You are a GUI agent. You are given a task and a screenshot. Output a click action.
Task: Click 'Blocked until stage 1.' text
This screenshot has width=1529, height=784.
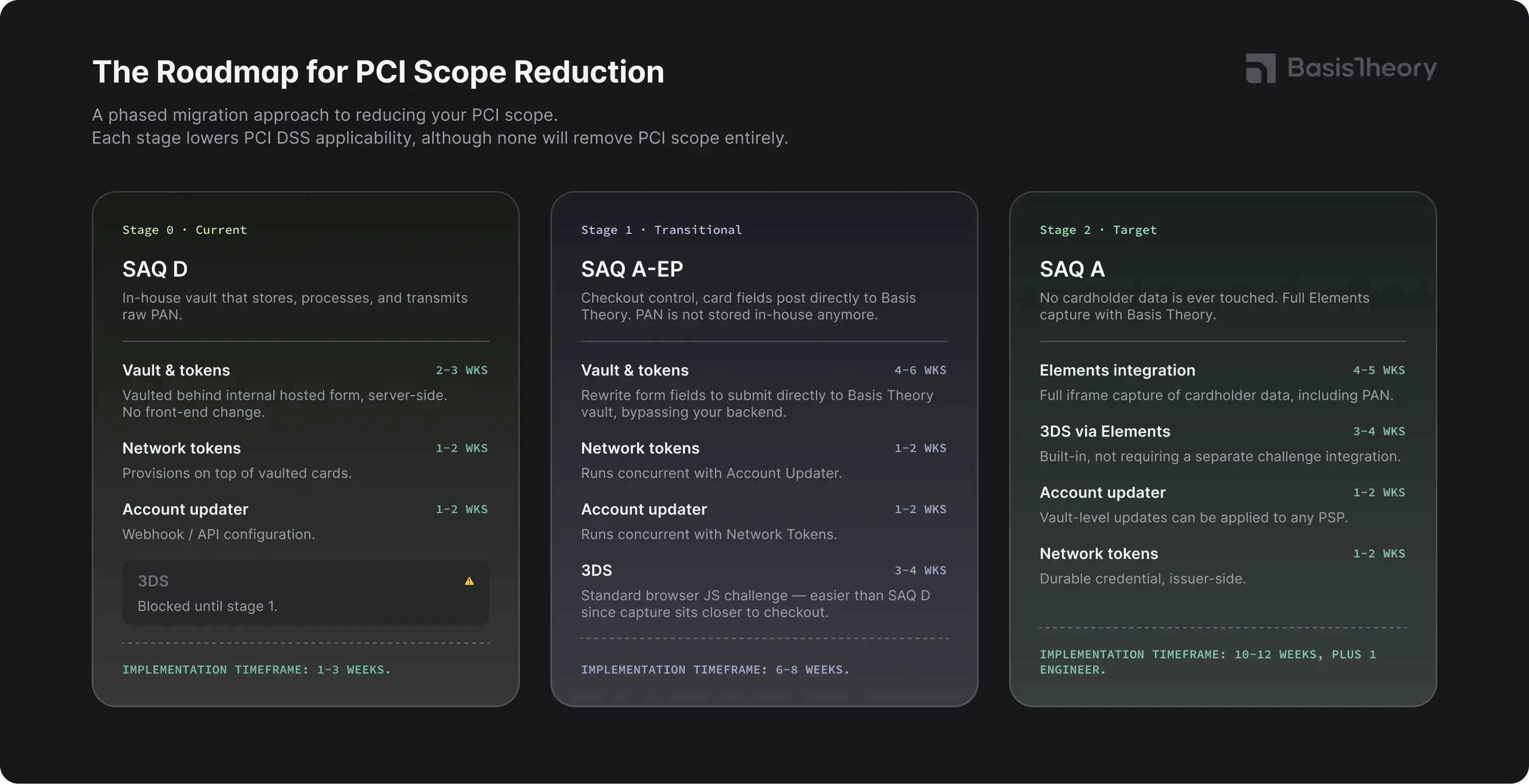[208, 606]
